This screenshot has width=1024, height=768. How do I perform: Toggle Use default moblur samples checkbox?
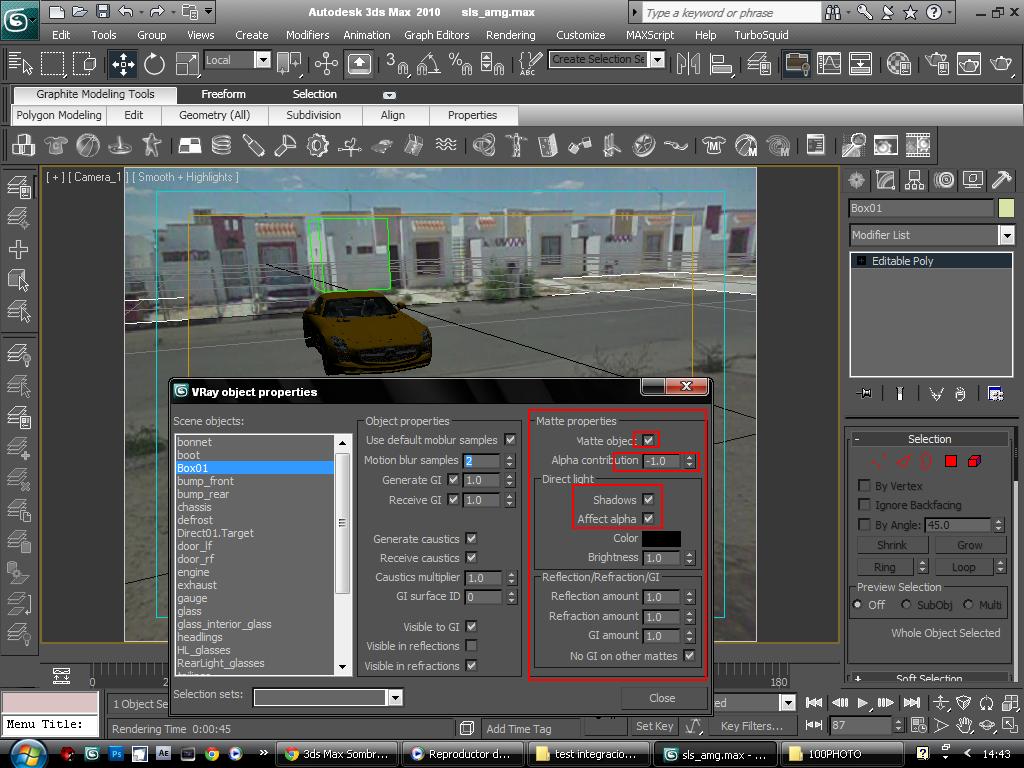[510, 440]
